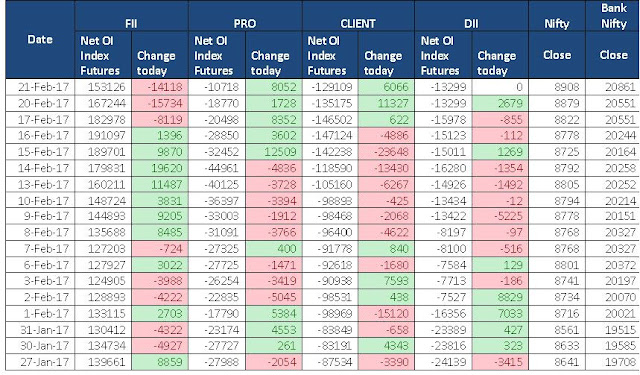Click FII change value -14118

pyautogui.click(x=160, y=87)
